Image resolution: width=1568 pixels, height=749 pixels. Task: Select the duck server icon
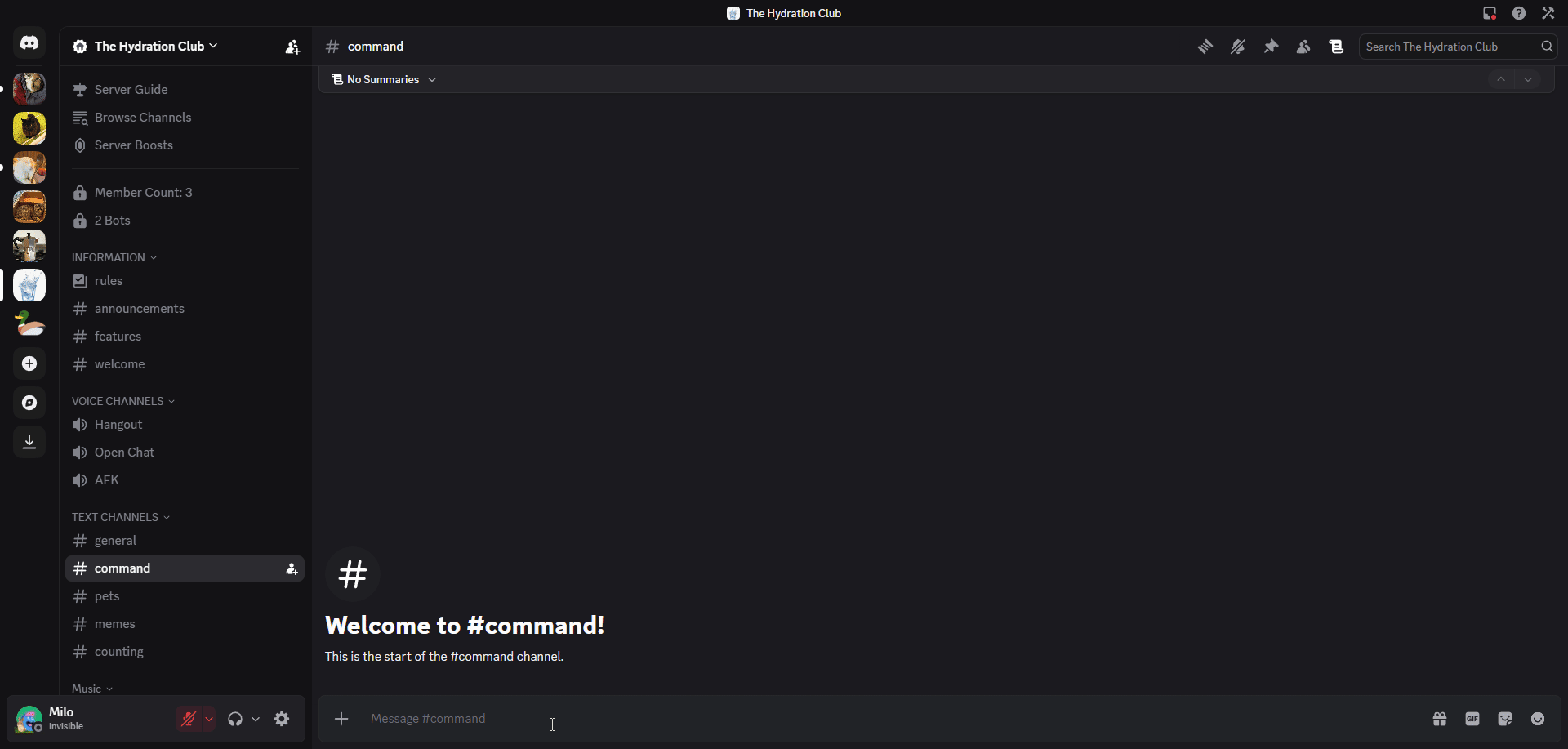click(29, 324)
